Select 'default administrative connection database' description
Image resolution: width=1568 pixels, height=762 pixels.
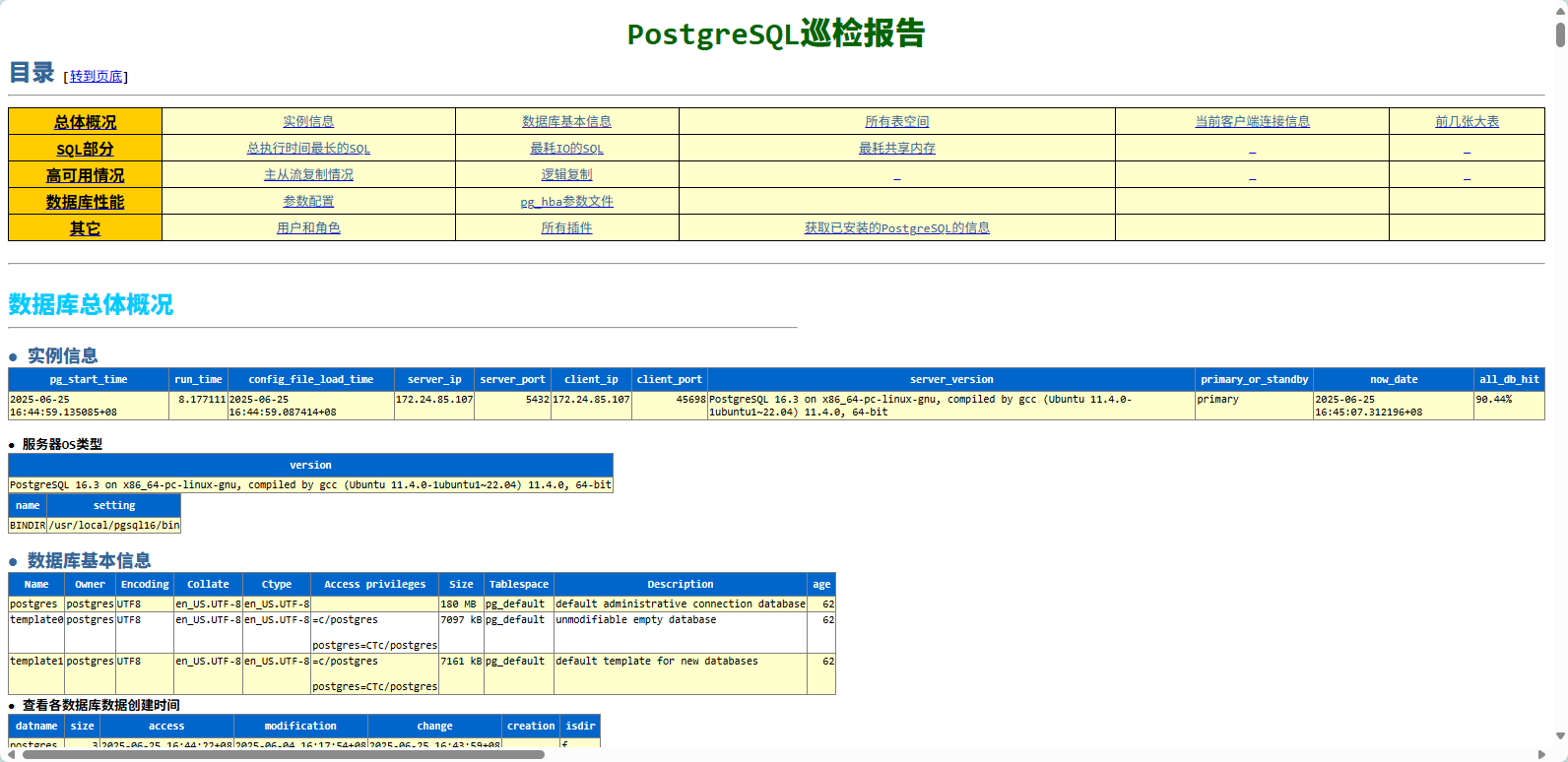click(681, 603)
